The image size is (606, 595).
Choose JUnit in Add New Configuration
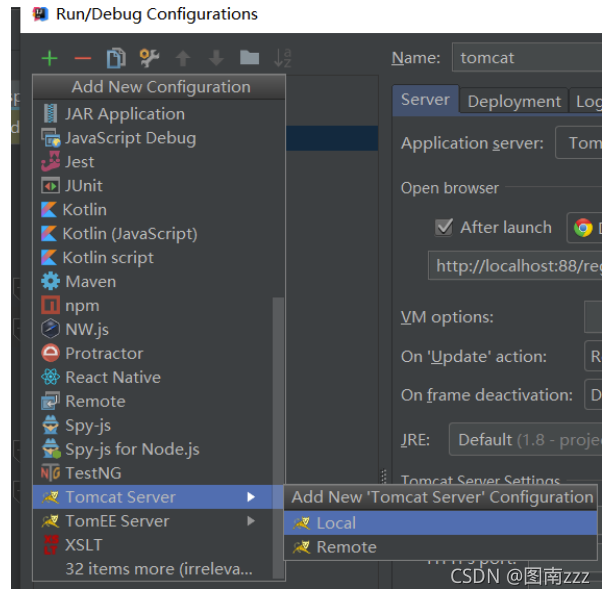(x=159, y=186)
